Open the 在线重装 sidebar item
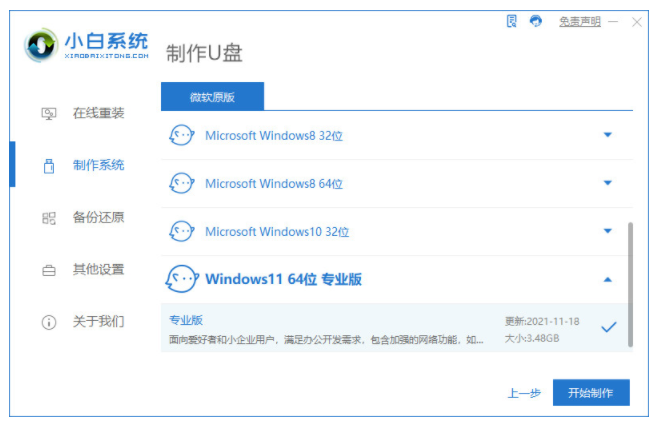The image size is (658, 422). 98,113
